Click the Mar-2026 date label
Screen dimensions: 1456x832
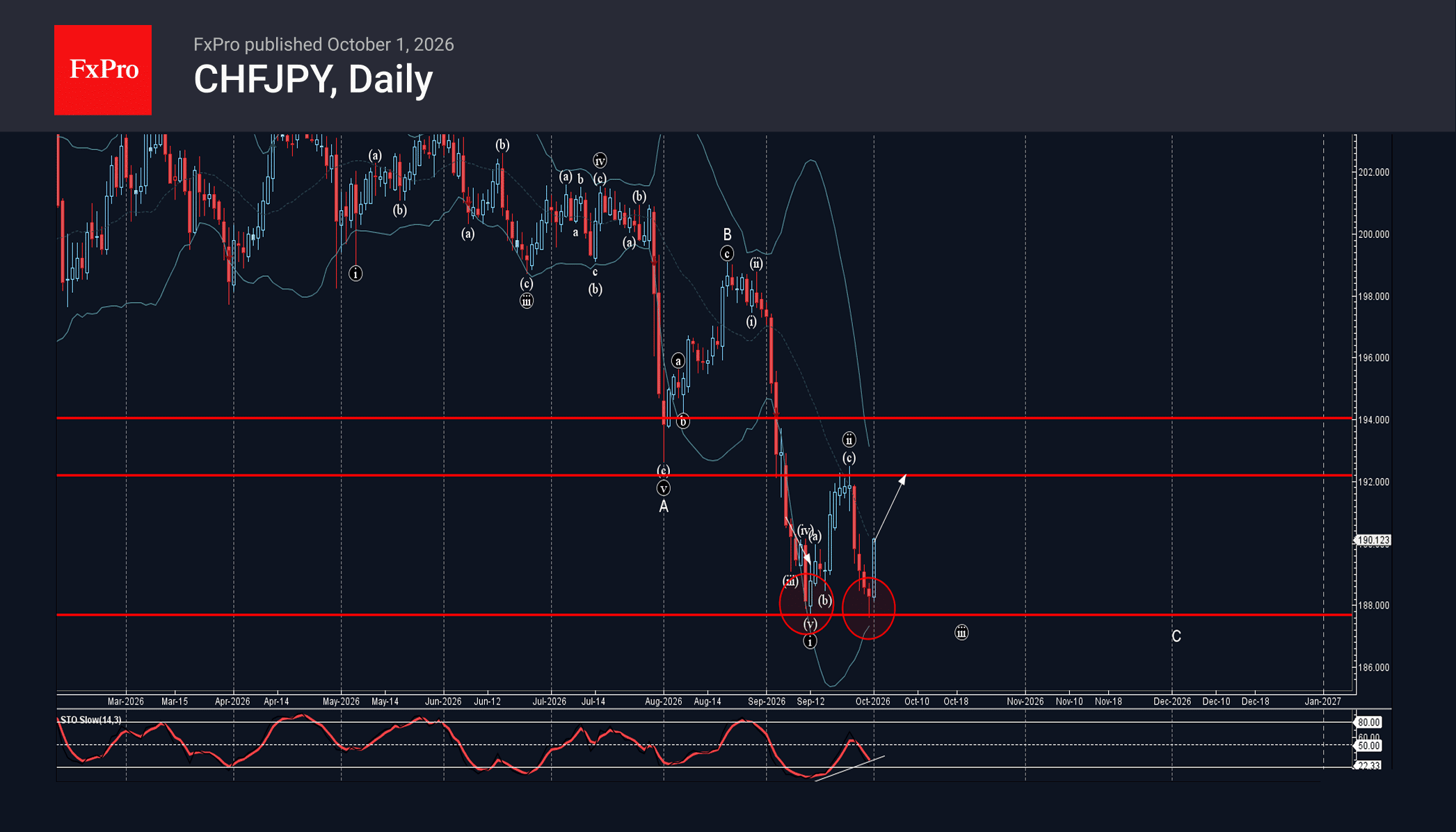(x=125, y=701)
